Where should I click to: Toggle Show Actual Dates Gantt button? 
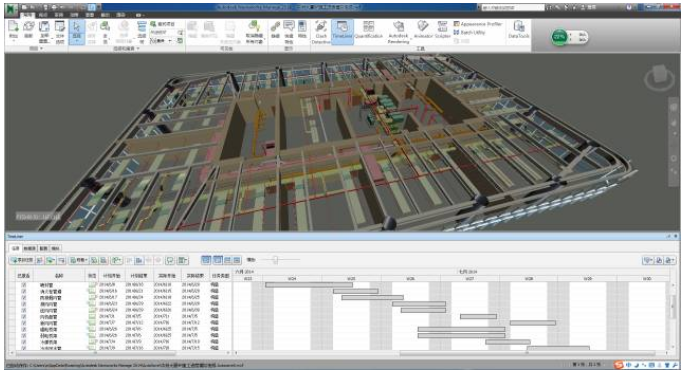227,260
